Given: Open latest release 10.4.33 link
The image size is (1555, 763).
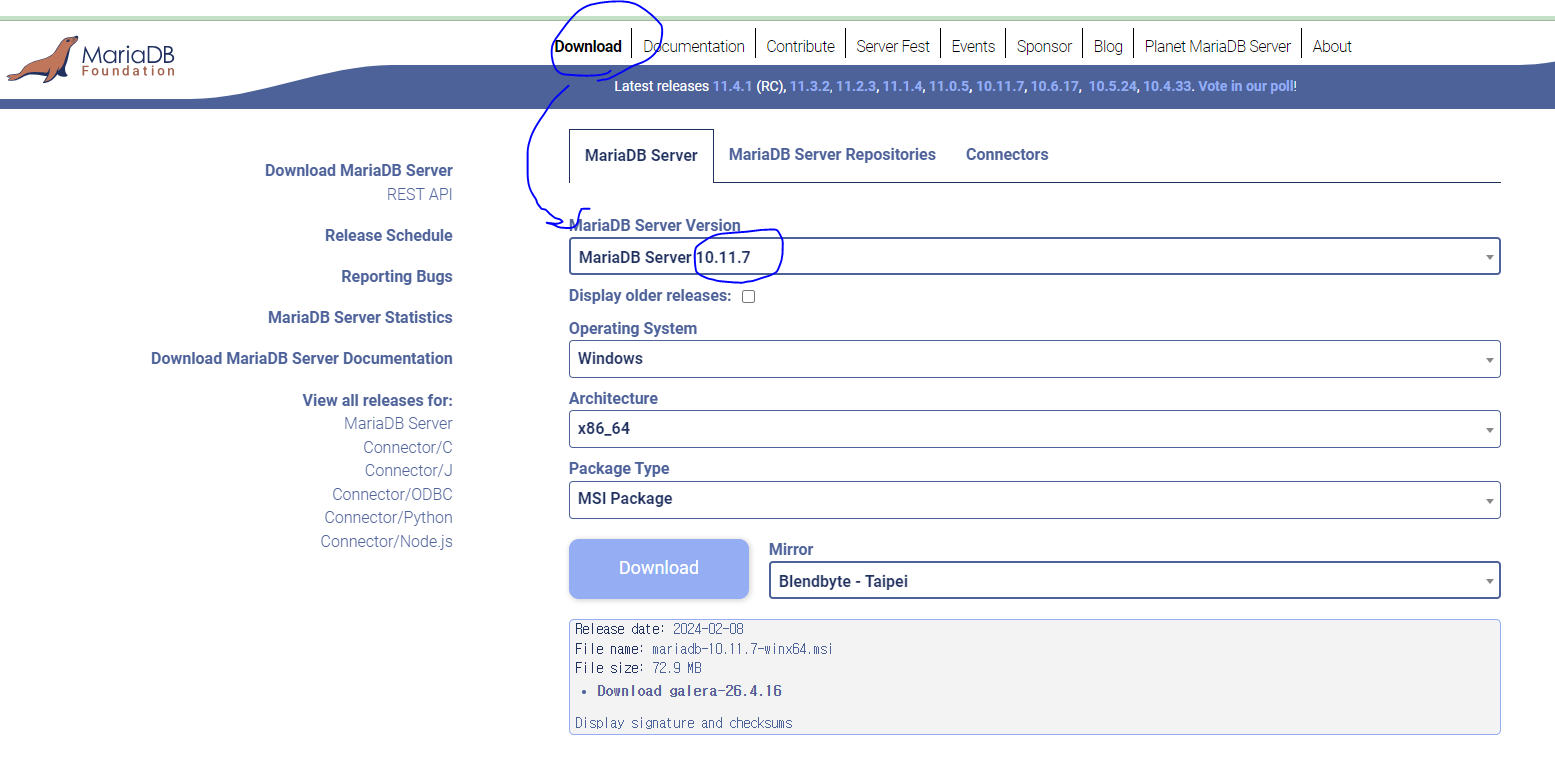Looking at the screenshot, I should pyautogui.click(x=1167, y=86).
